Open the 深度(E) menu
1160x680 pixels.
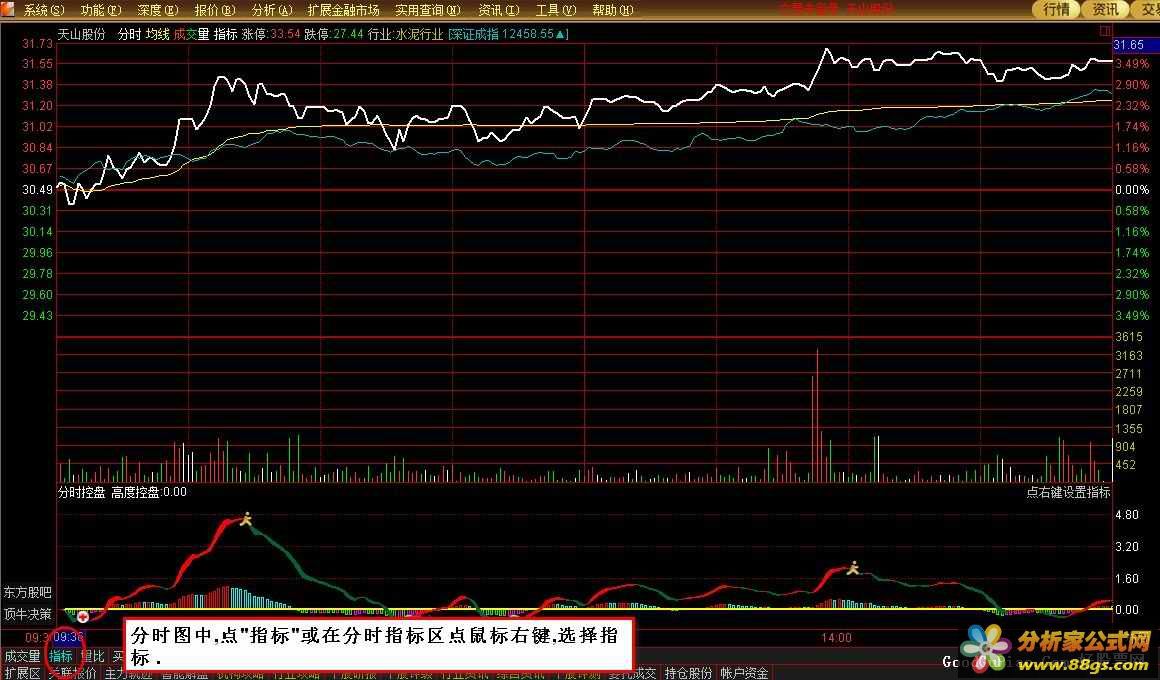tap(158, 10)
